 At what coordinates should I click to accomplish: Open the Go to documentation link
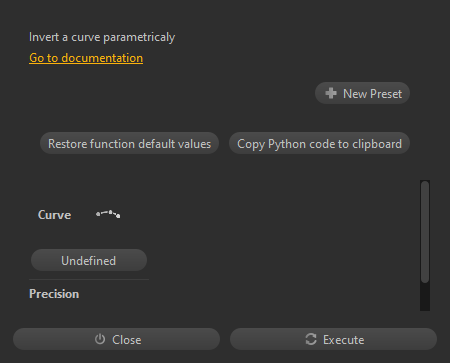(x=86, y=58)
